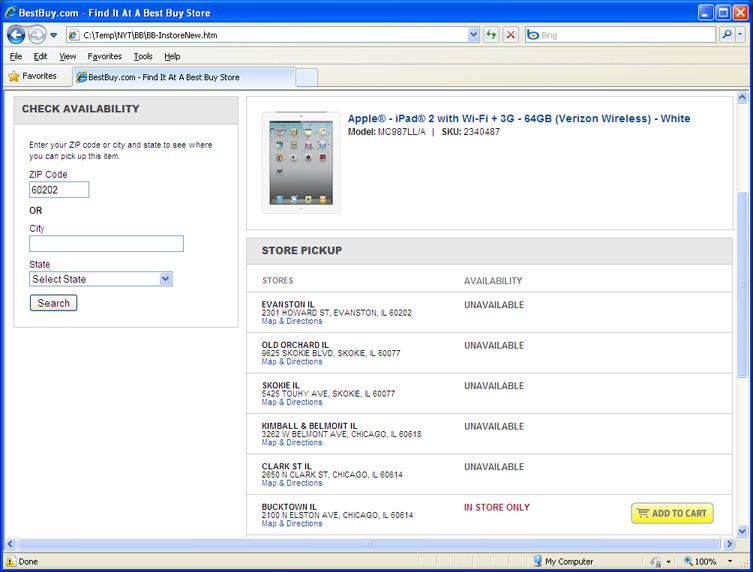This screenshot has height=572, width=753.
Task: Click the Stop loading red X icon
Action: pos(510,35)
